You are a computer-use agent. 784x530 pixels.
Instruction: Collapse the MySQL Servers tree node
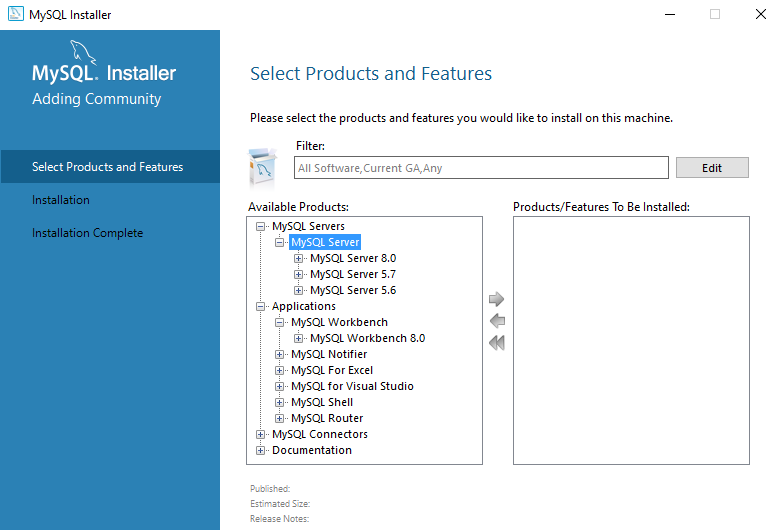260,226
